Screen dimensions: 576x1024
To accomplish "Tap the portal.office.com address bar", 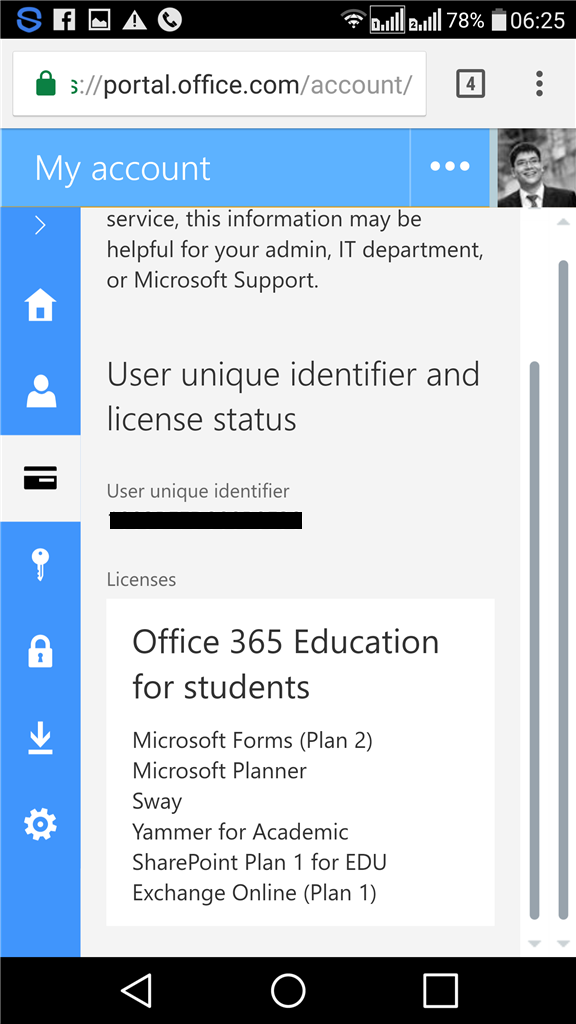I will [x=230, y=84].
